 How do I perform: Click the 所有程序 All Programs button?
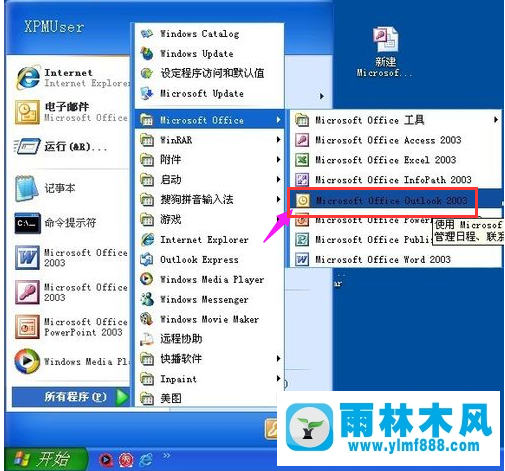pyautogui.click(x=70, y=397)
